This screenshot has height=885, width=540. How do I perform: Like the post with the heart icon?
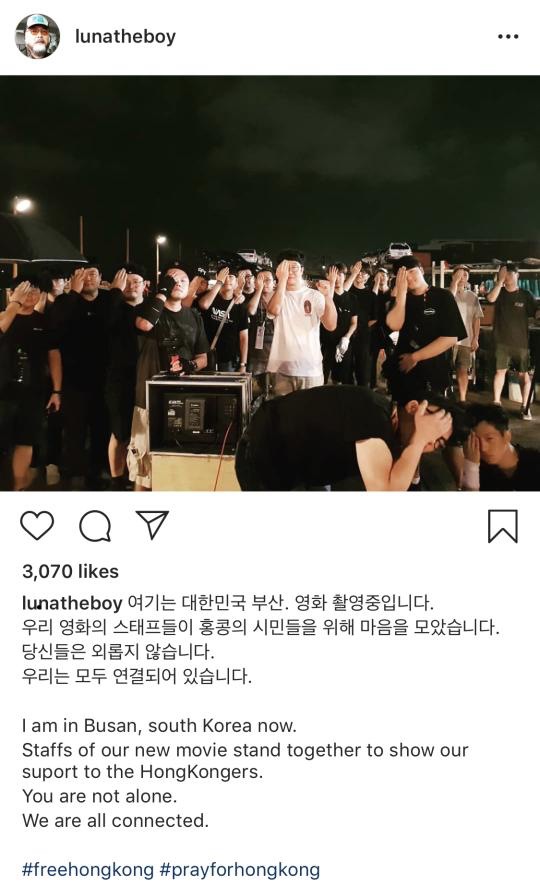pos(37,525)
